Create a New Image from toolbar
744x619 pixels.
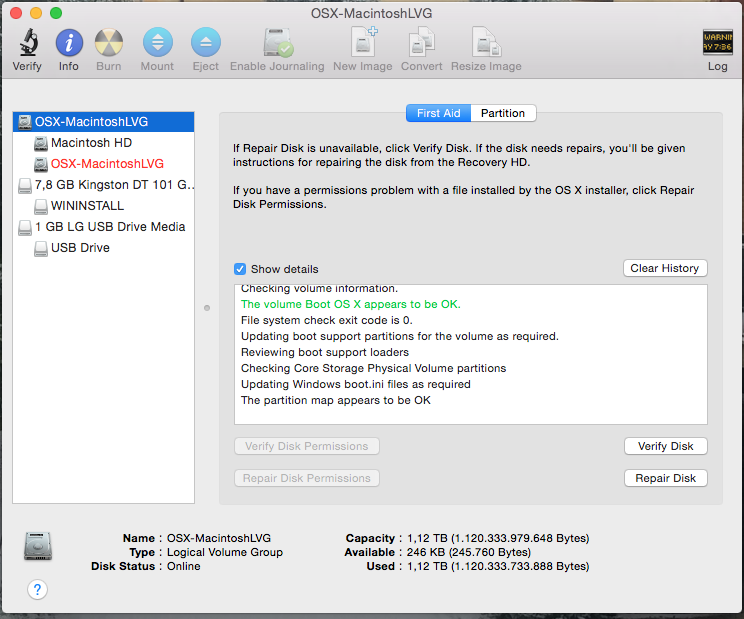pyautogui.click(x=363, y=42)
